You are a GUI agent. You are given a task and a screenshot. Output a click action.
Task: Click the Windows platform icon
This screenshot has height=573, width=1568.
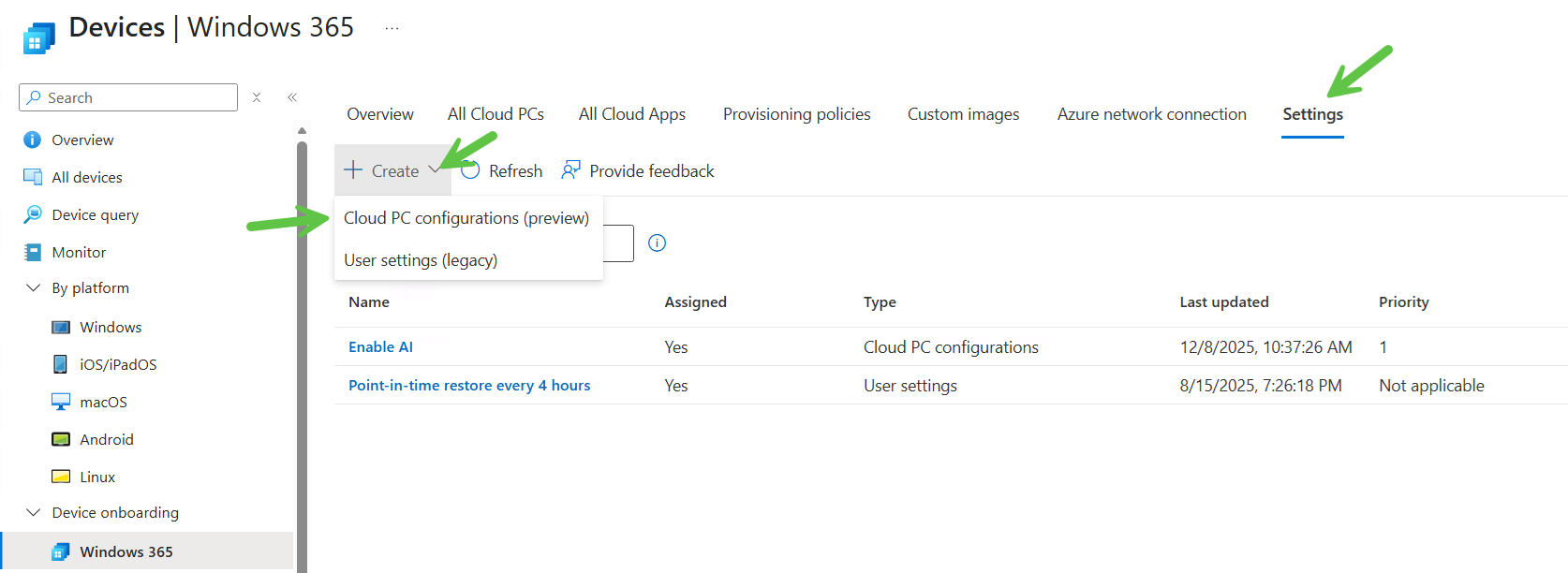point(61,327)
